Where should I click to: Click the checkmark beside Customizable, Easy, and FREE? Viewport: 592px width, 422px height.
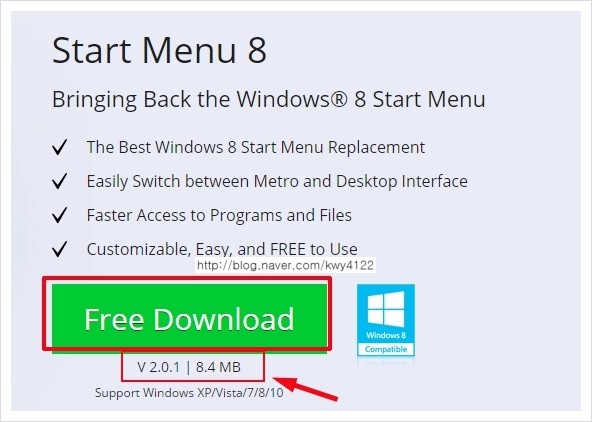pos(60,249)
